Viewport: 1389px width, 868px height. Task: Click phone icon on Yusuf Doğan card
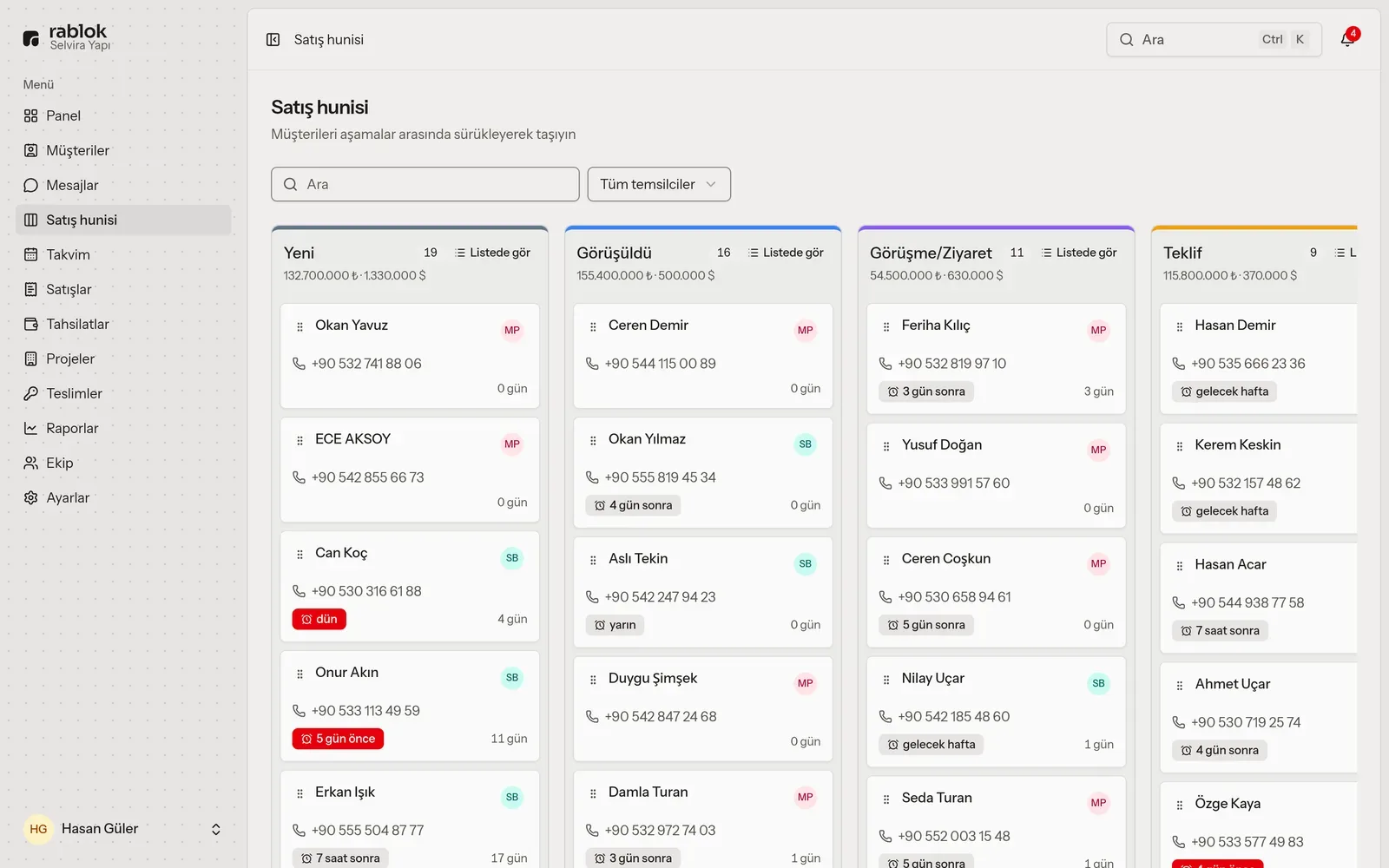[x=885, y=483]
